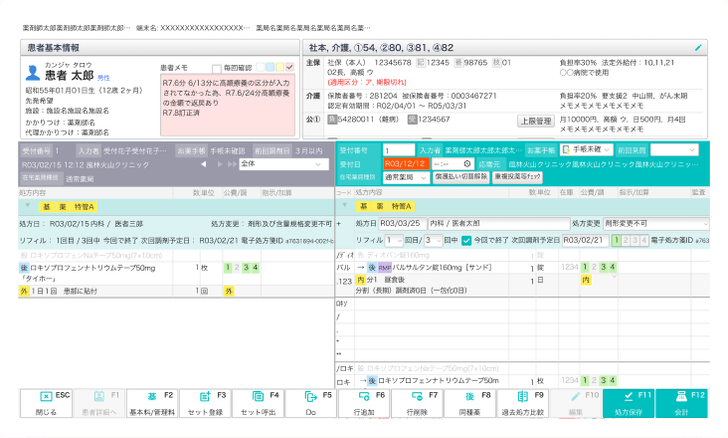
Task: Collapse the right panel 基 薬 特管A section triangle
Action: [344, 205]
